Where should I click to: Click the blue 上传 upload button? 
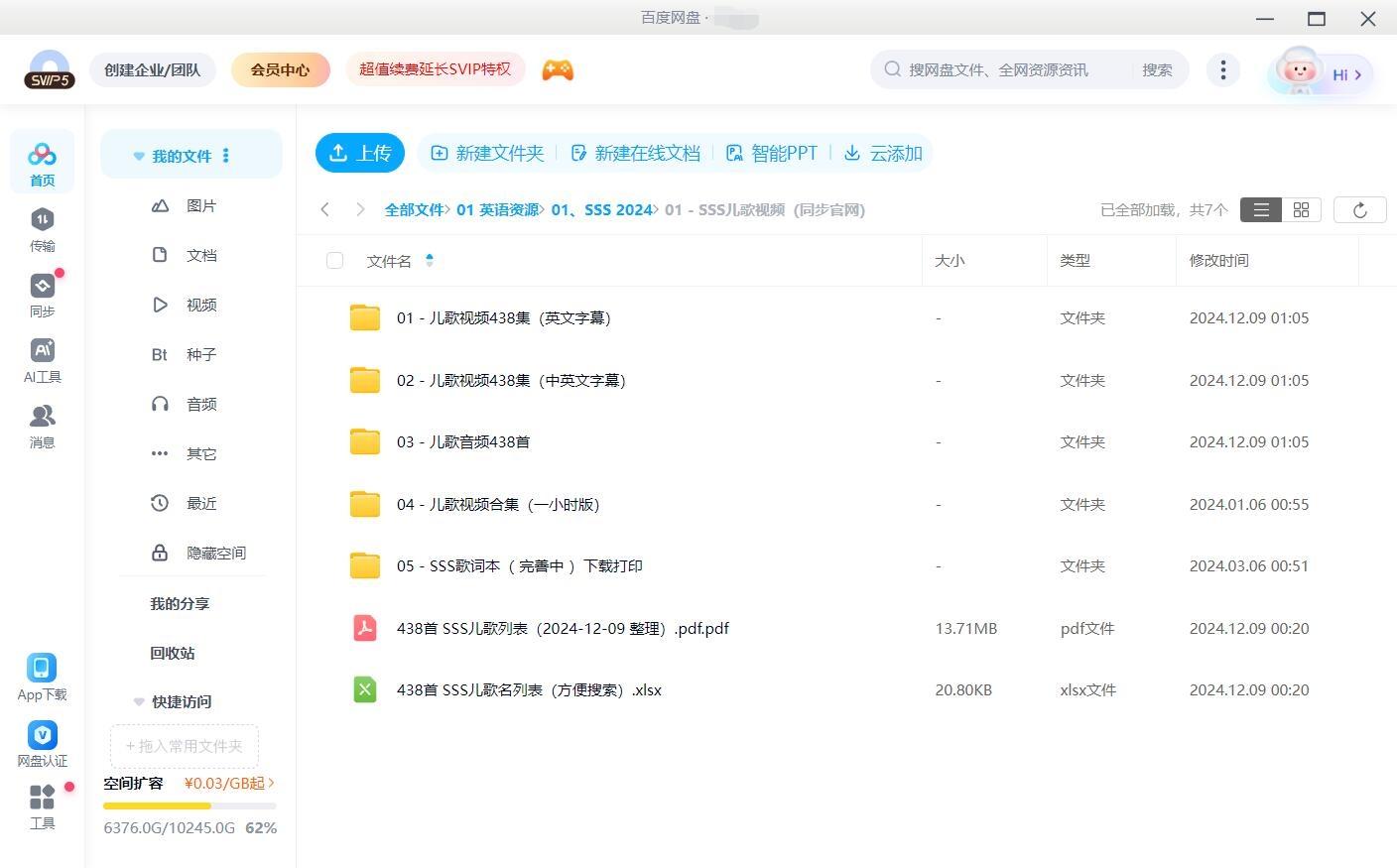point(360,154)
